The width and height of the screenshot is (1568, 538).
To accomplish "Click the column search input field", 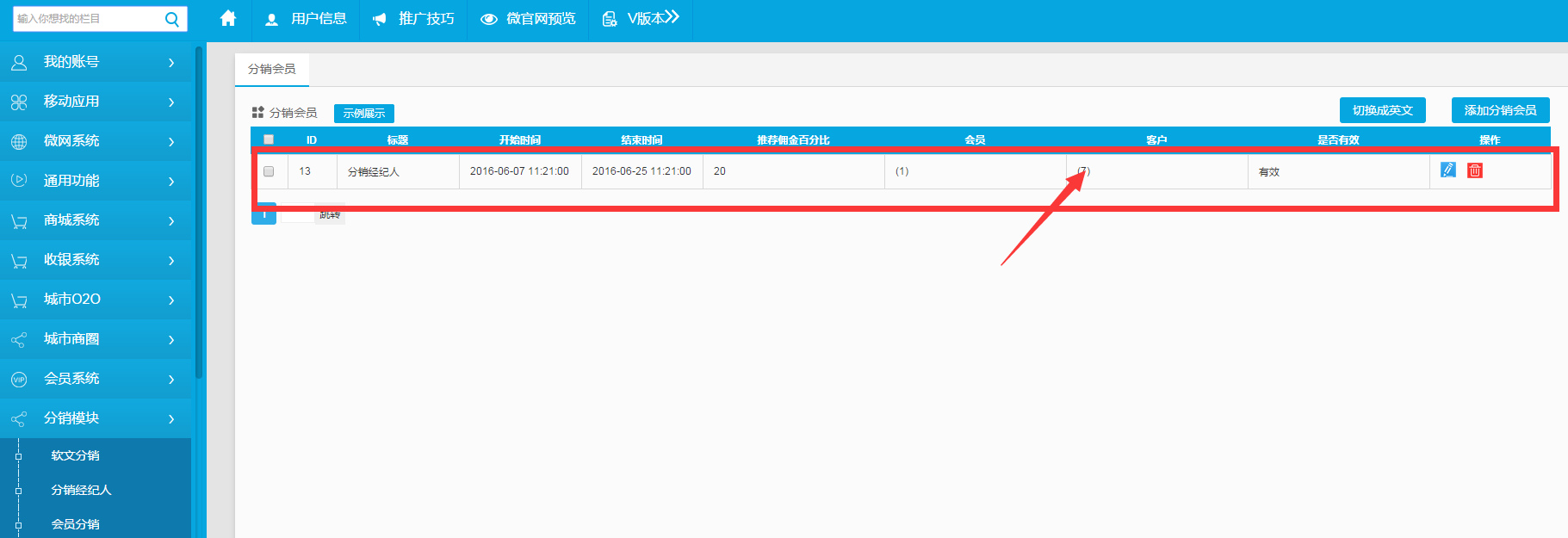I will coord(86,19).
